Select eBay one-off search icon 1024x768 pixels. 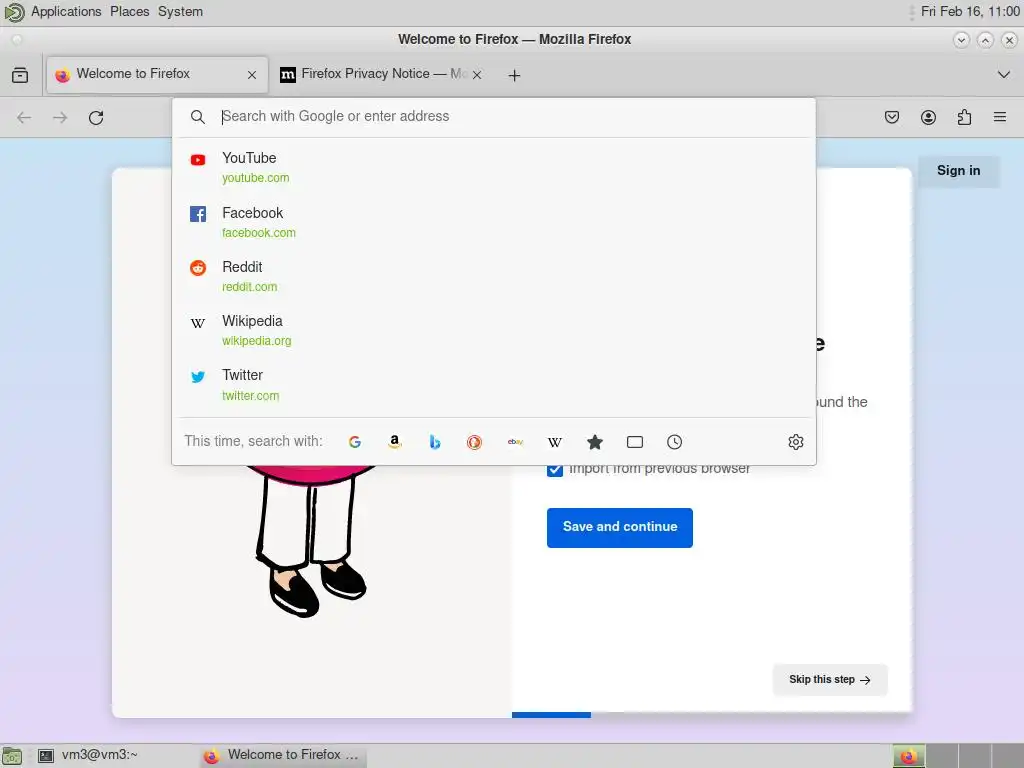tap(515, 442)
